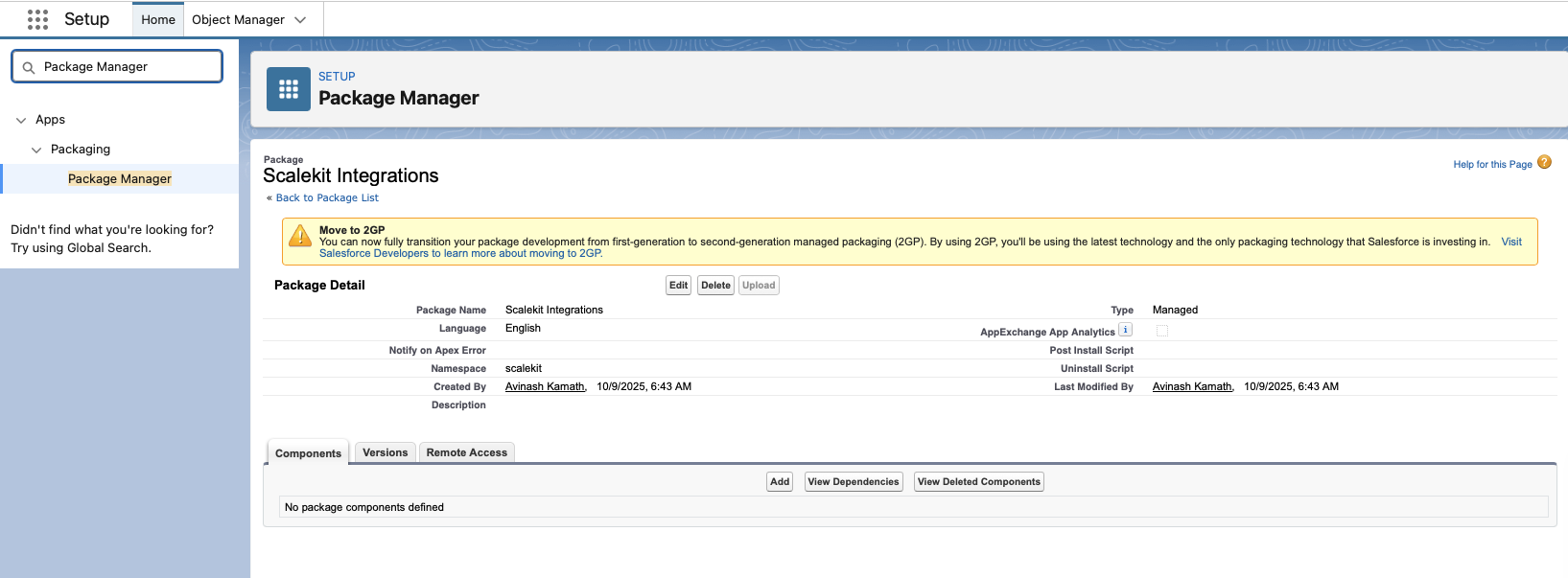
Task: Click the View Dependencies button
Action: tap(854, 481)
